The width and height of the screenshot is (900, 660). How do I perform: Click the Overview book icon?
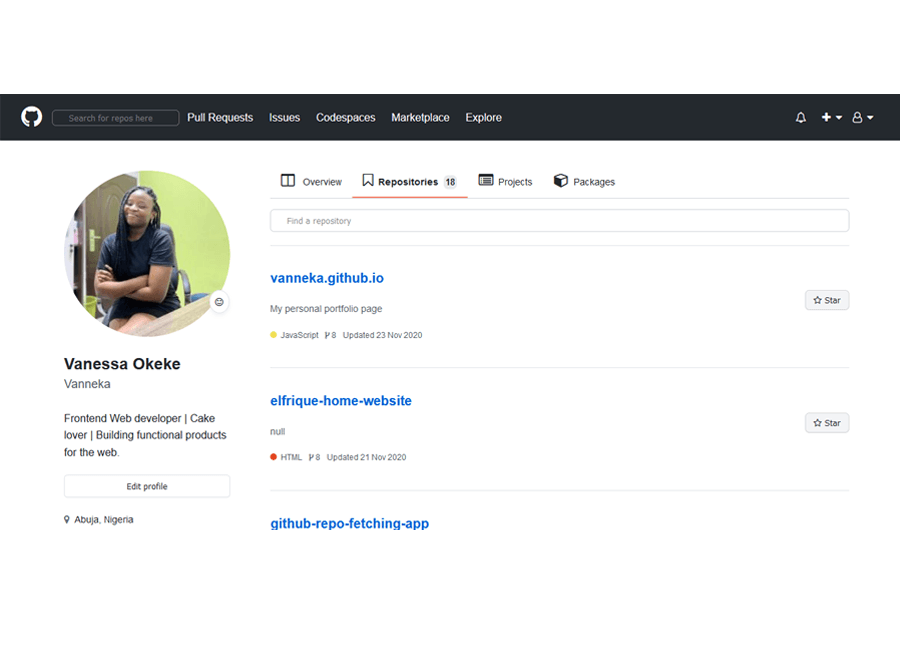click(288, 181)
